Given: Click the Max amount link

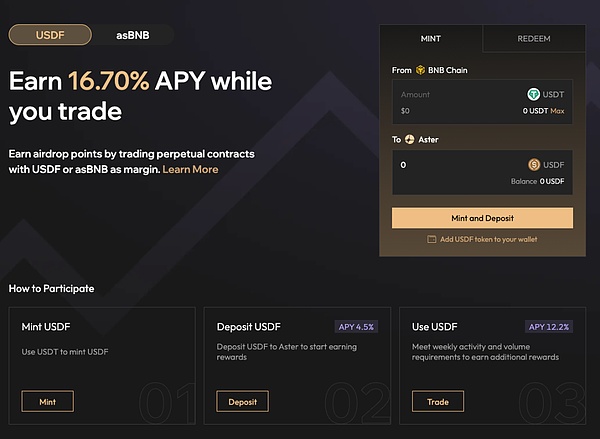Looking at the screenshot, I should click(x=557, y=110).
